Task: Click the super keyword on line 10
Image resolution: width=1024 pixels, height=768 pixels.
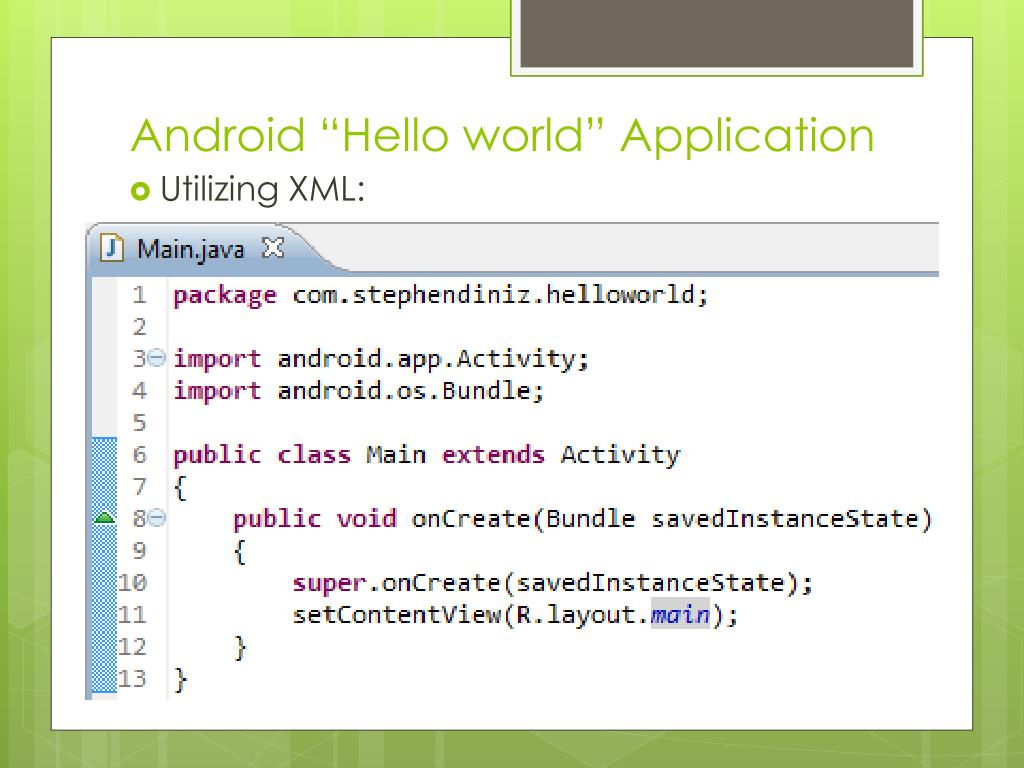Action: (328, 583)
